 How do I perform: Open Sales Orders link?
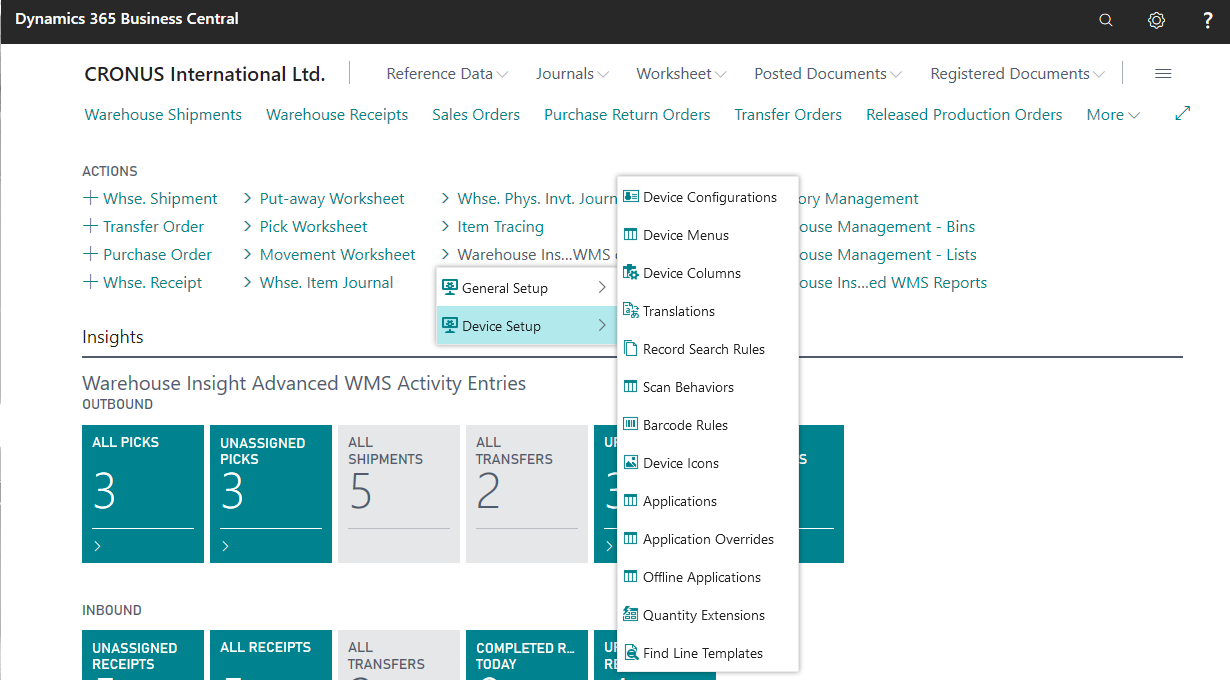(476, 115)
